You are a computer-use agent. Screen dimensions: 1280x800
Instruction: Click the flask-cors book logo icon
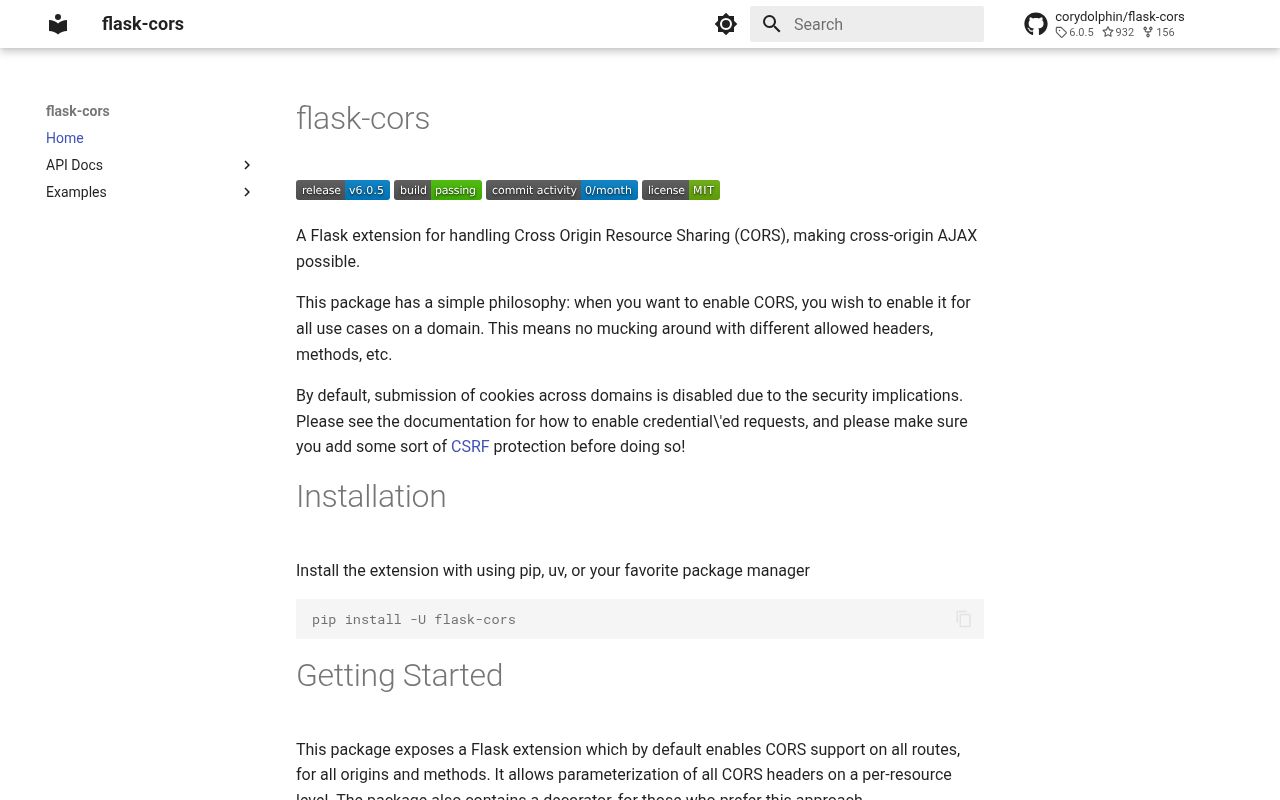pos(58,24)
